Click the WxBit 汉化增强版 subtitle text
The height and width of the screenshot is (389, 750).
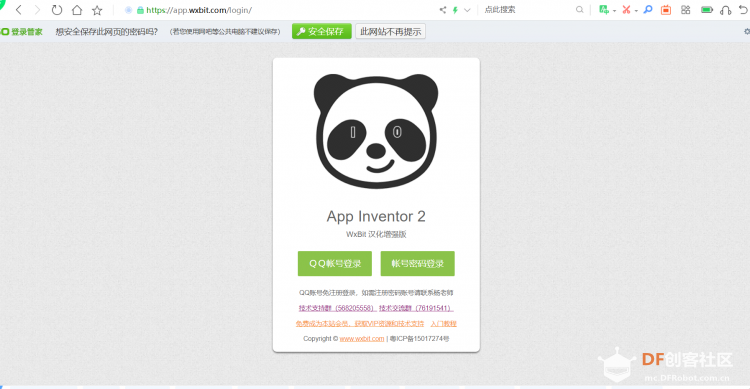coord(376,234)
